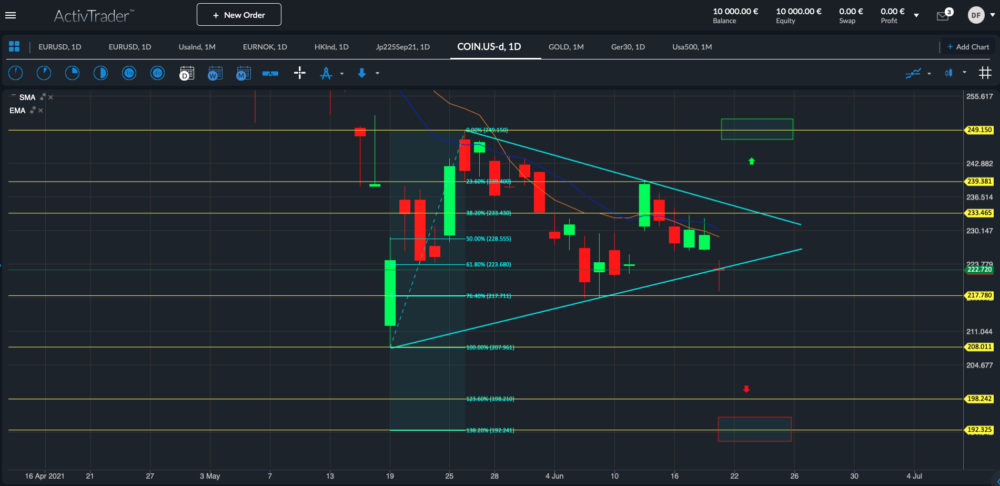Select the monthly calendar timeframe icon
Screen dimensions: 1000x486
(x=243, y=73)
